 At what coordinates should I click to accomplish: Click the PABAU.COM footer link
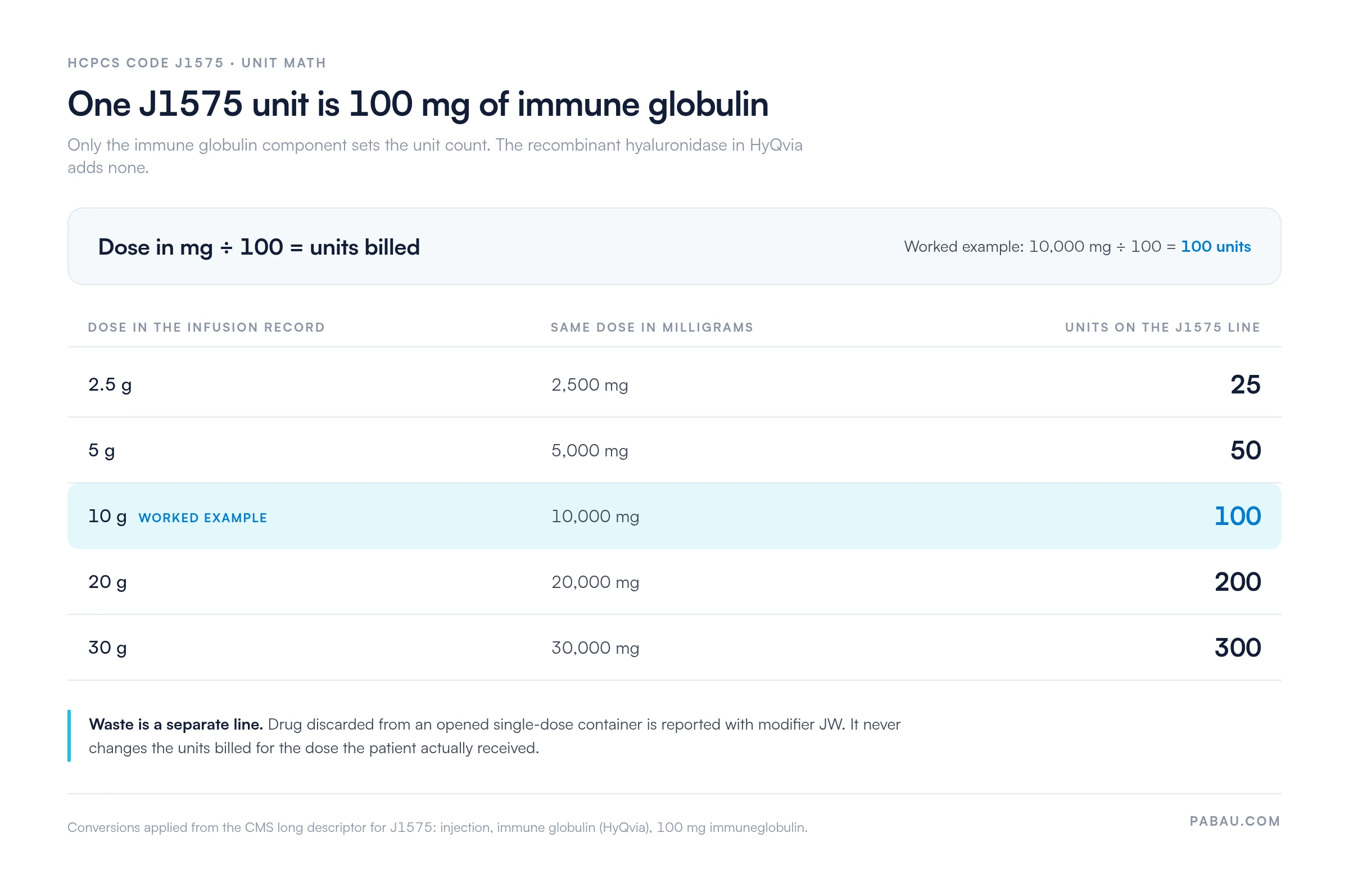pyautogui.click(x=1234, y=821)
